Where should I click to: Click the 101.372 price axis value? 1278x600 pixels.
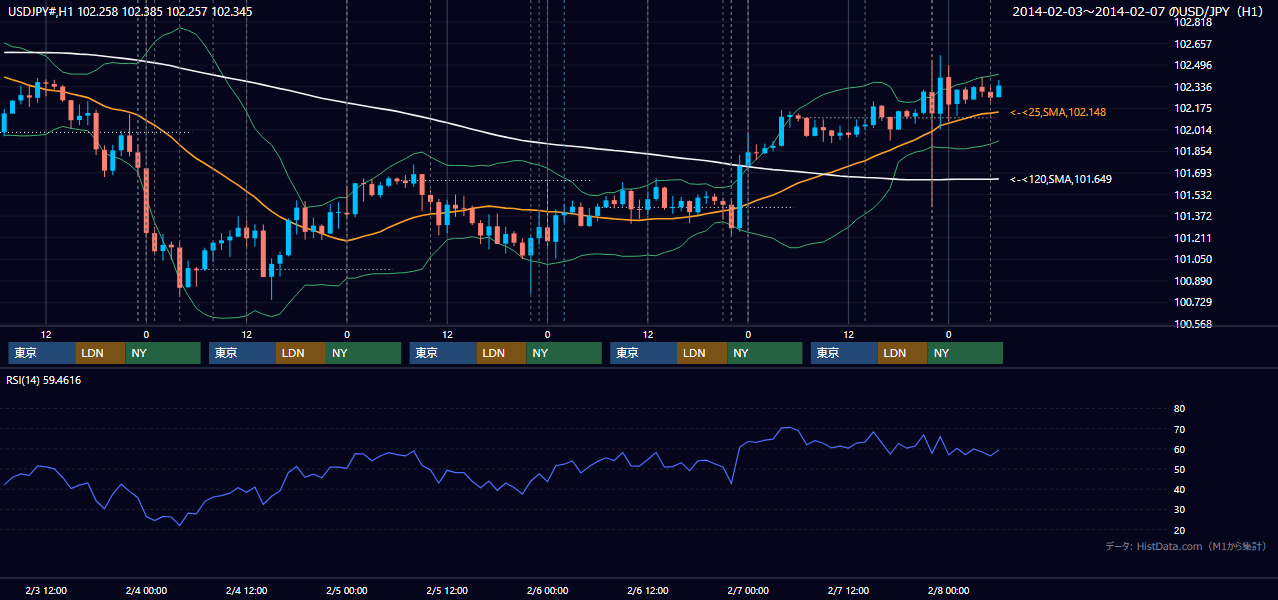point(1192,216)
